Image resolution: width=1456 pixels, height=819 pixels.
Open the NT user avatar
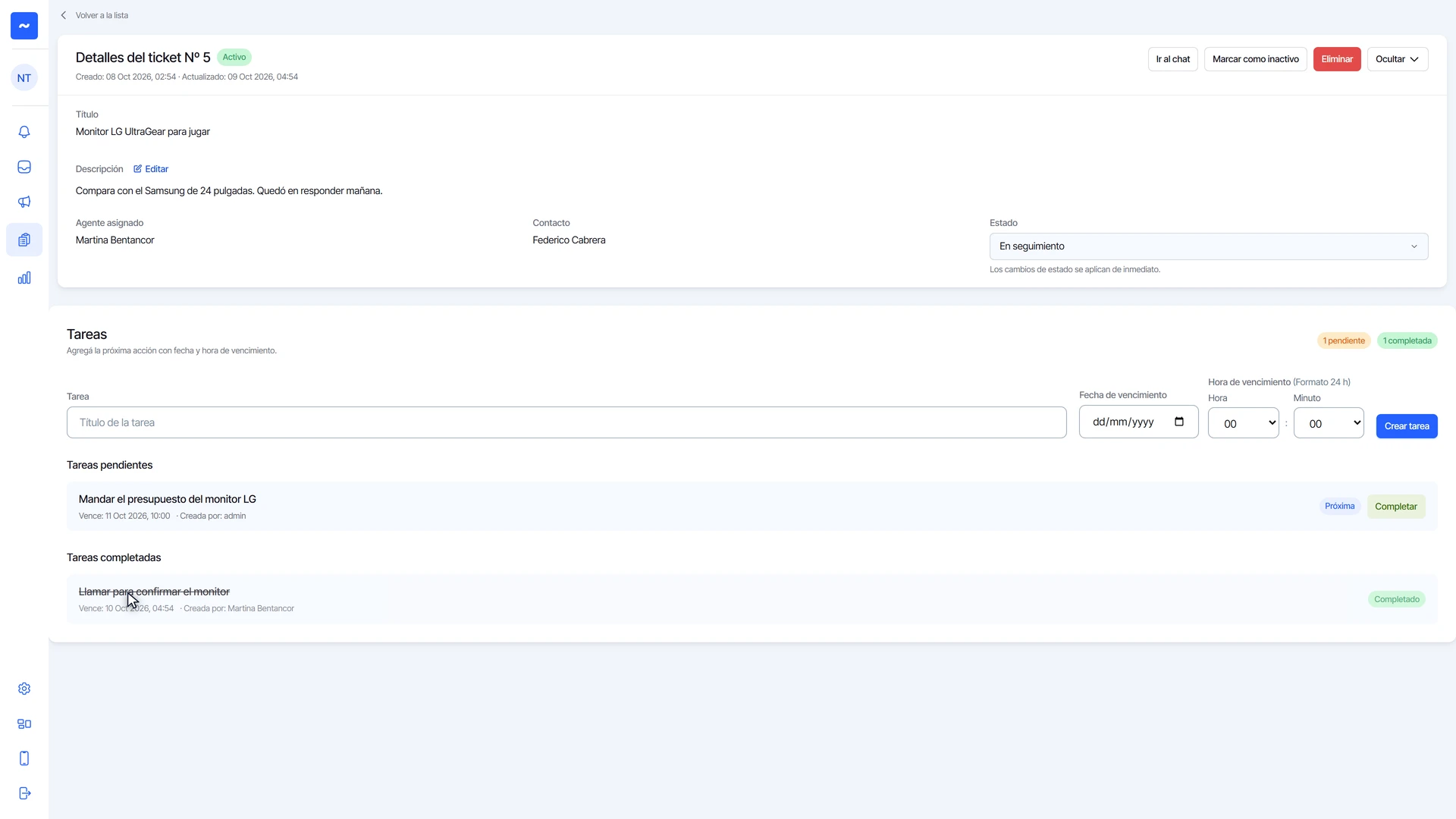pos(24,77)
